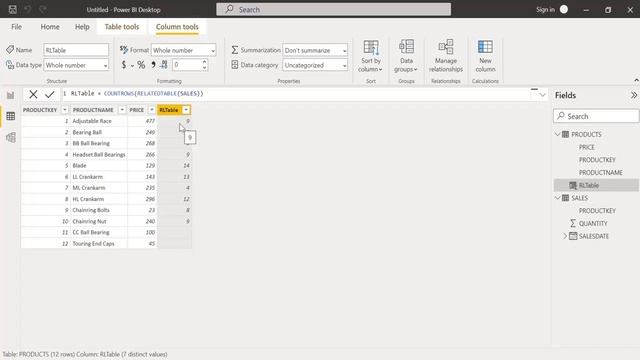Switch to the Home tab
The image size is (640, 360).
tap(50, 27)
